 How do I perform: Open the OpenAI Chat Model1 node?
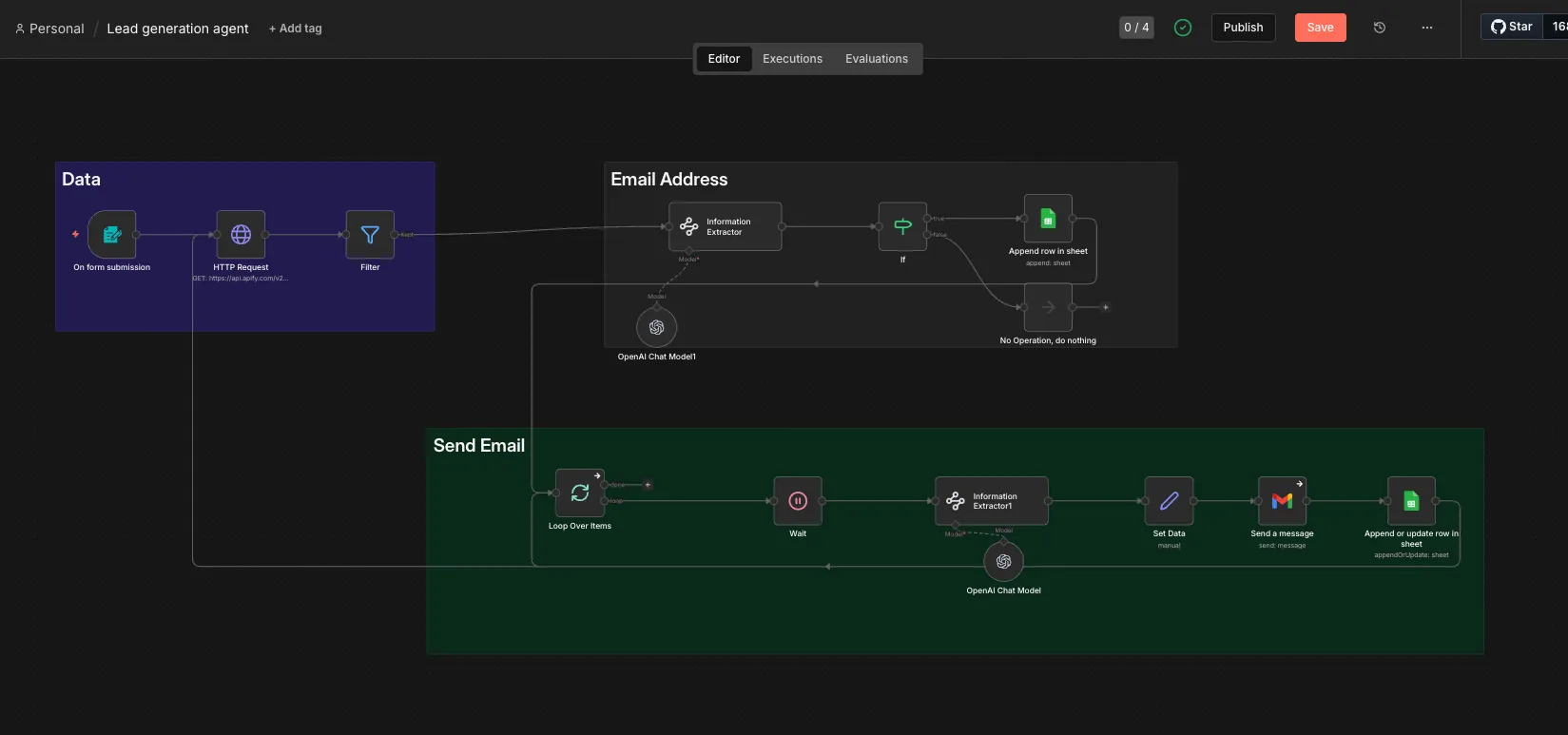(x=656, y=327)
